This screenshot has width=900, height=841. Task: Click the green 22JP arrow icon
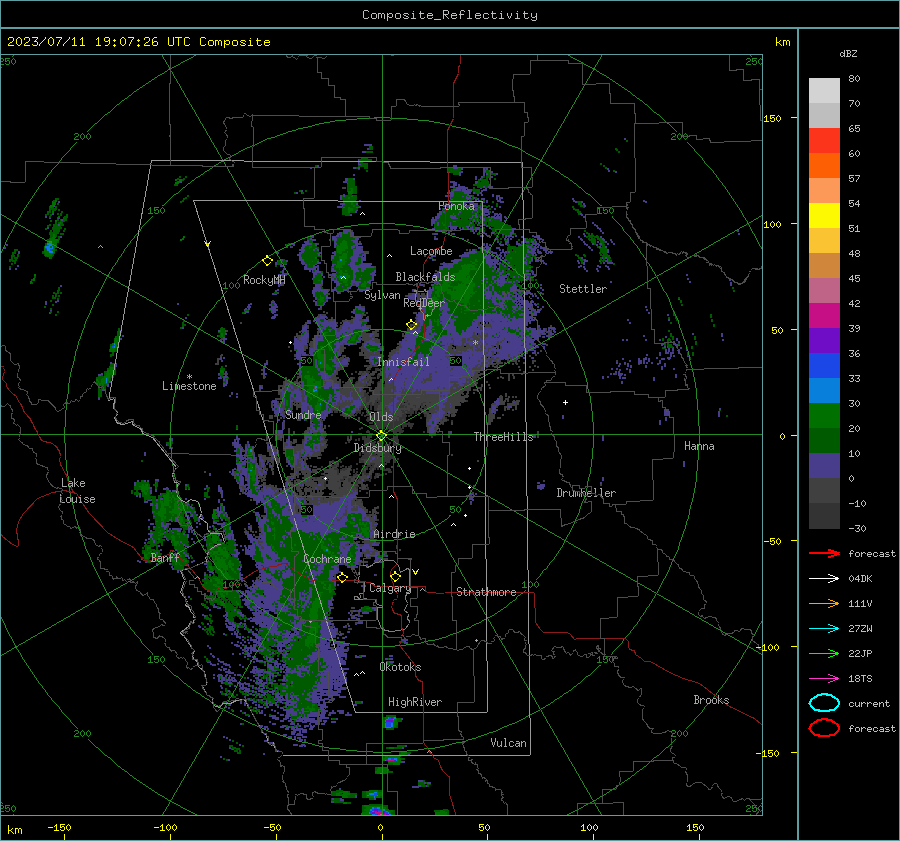pos(824,653)
